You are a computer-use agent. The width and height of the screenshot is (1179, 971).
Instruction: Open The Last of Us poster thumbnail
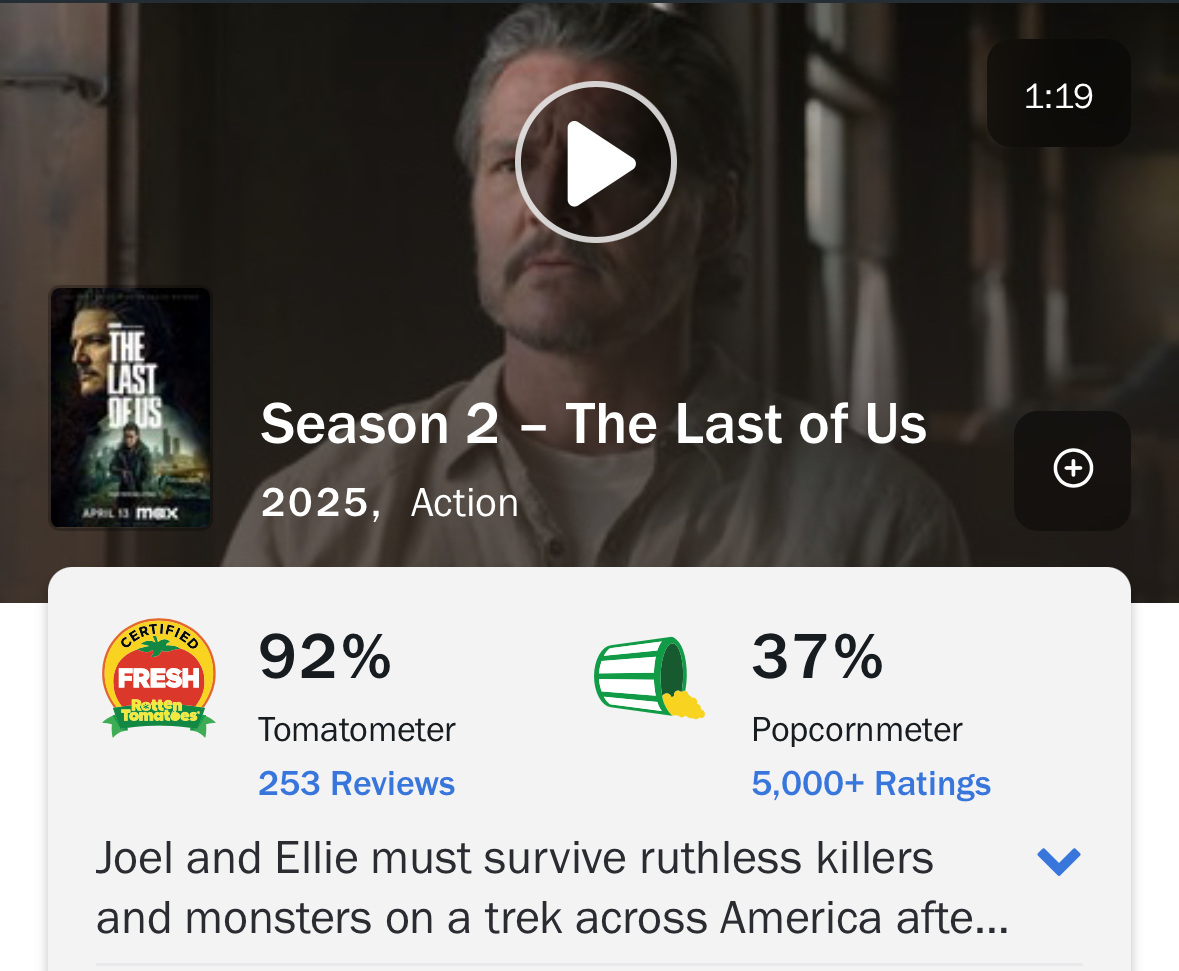point(130,408)
